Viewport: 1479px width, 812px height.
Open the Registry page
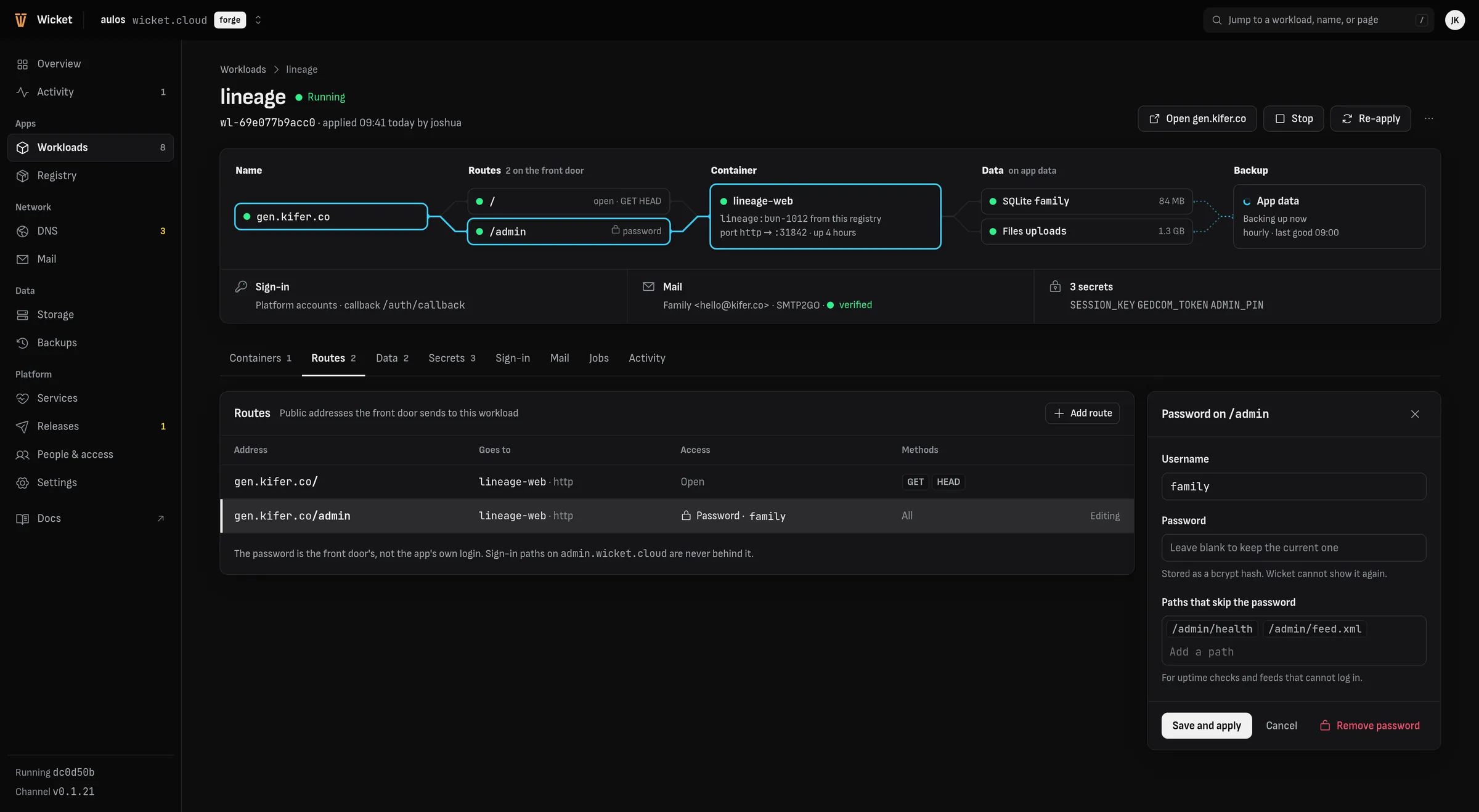pos(90,176)
